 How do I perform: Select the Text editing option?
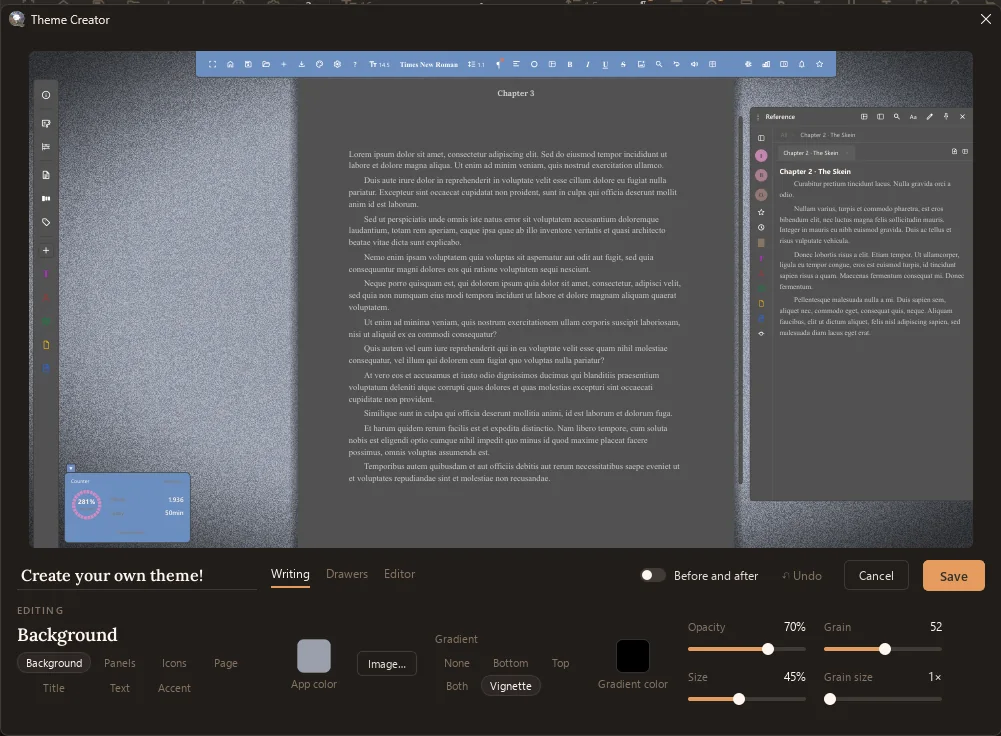click(119, 688)
